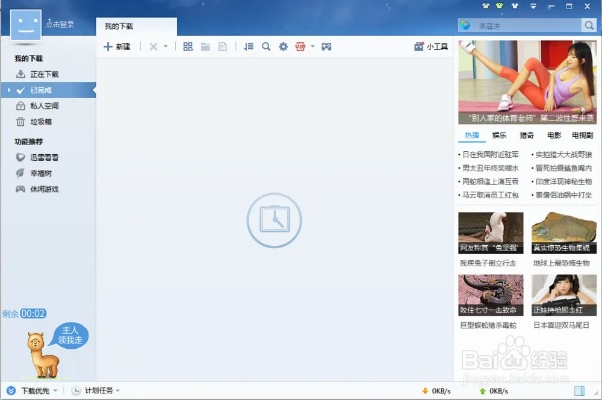This screenshot has height=400, width=602.
Task: Open the rabbit 兔坚强 thumbnail
Action: tap(491, 233)
